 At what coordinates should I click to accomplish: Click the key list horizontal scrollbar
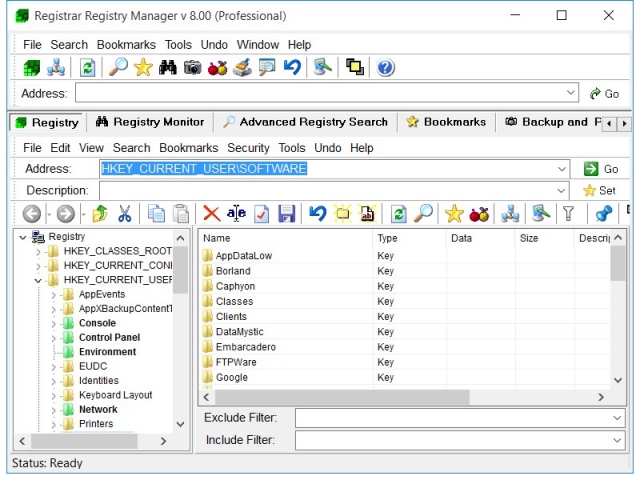(x=342, y=397)
